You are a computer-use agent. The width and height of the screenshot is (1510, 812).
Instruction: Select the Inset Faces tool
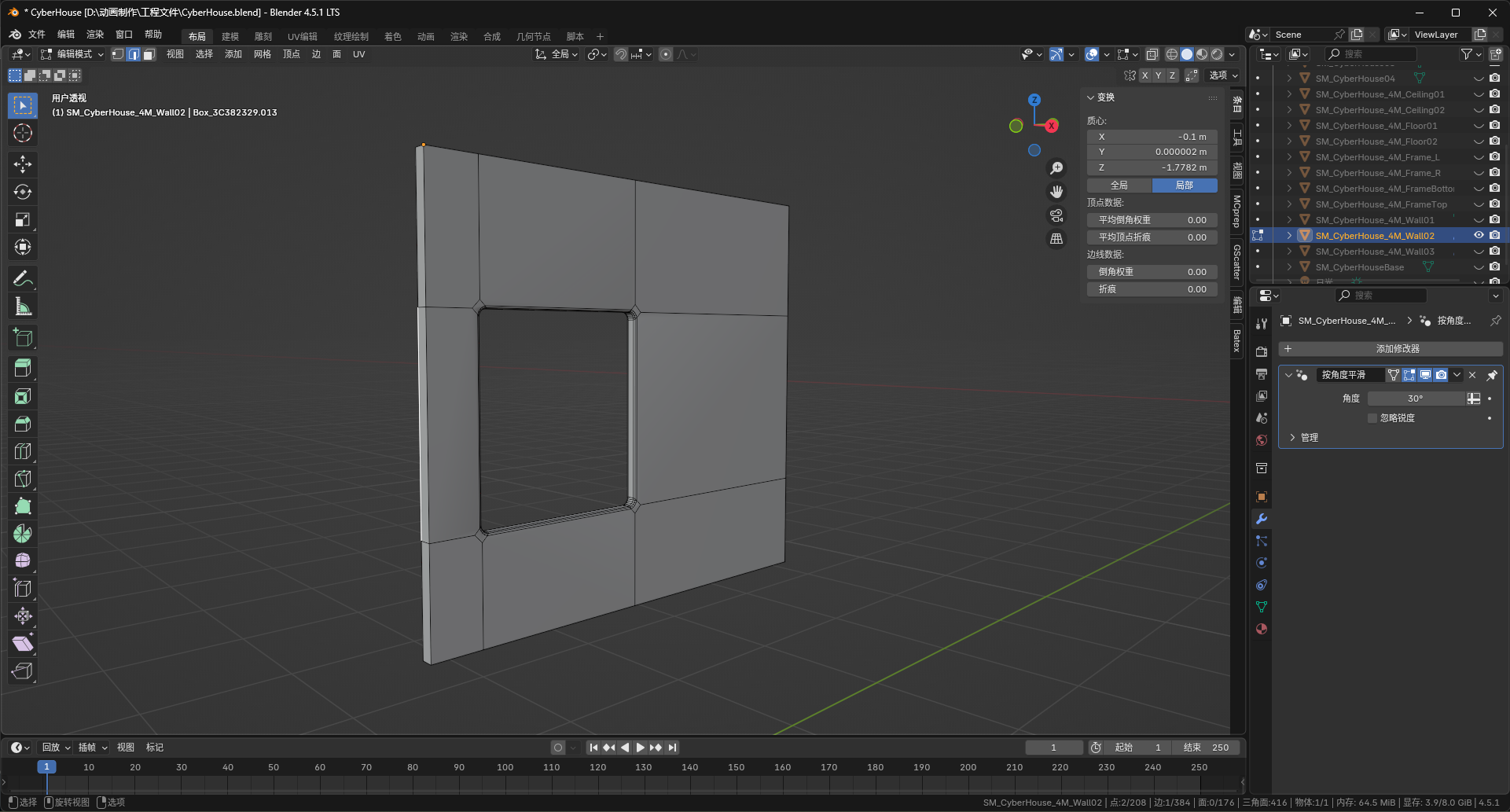pyautogui.click(x=23, y=396)
